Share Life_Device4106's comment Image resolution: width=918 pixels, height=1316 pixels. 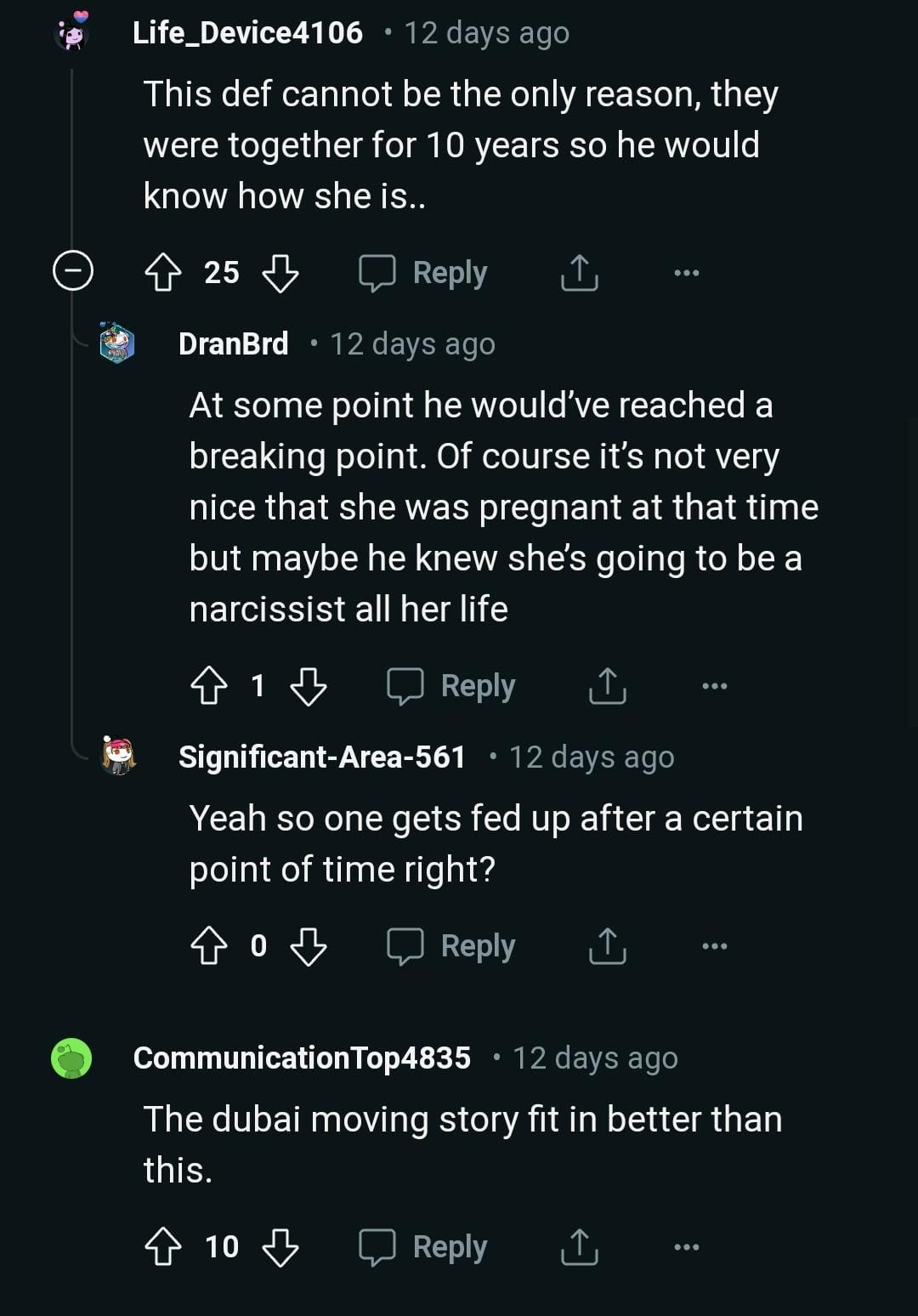point(580,273)
